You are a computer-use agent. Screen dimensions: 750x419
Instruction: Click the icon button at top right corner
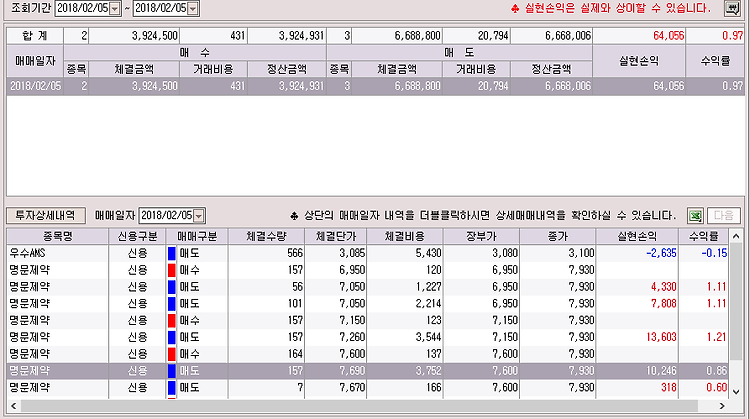[x=732, y=8]
